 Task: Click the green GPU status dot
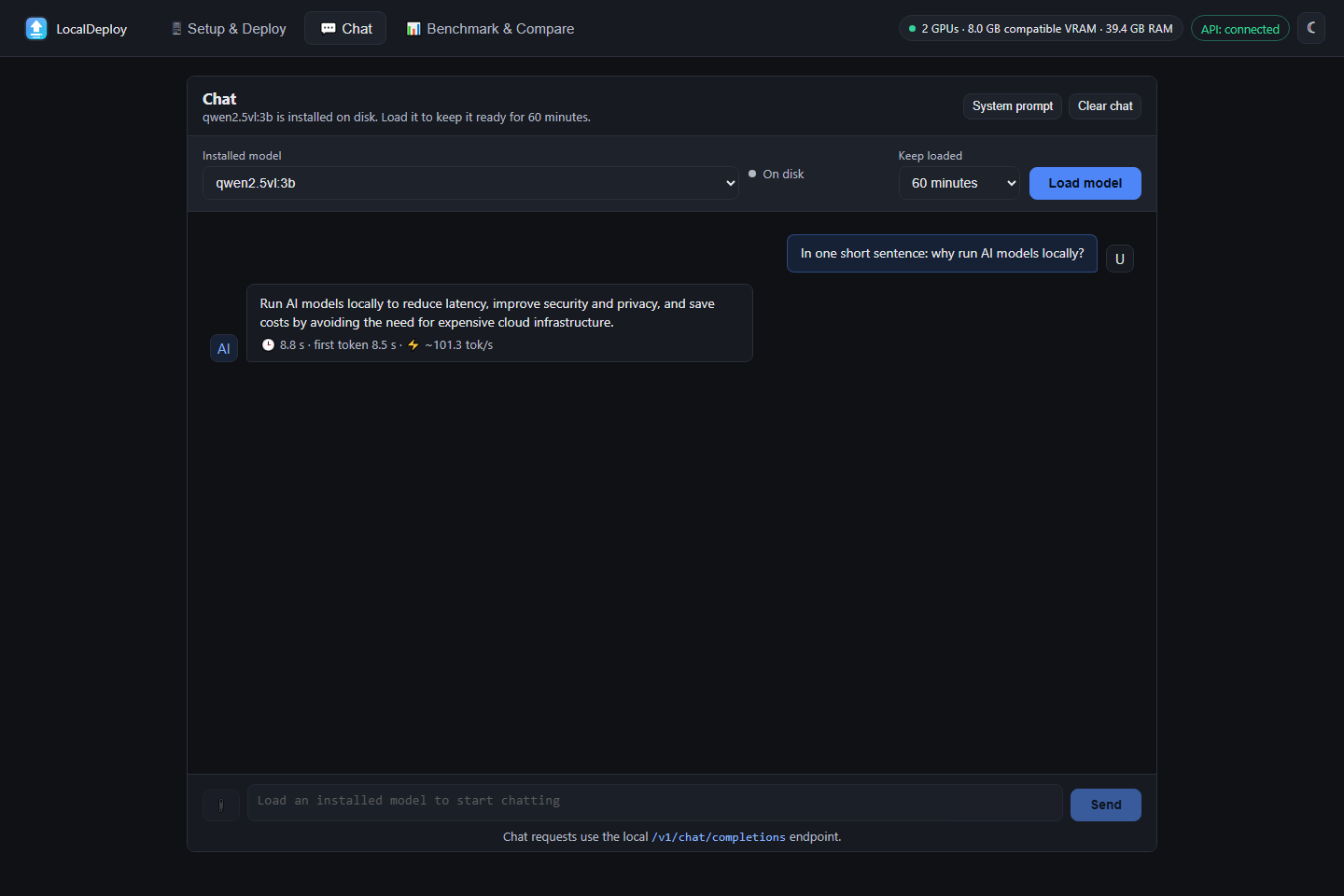pos(912,29)
